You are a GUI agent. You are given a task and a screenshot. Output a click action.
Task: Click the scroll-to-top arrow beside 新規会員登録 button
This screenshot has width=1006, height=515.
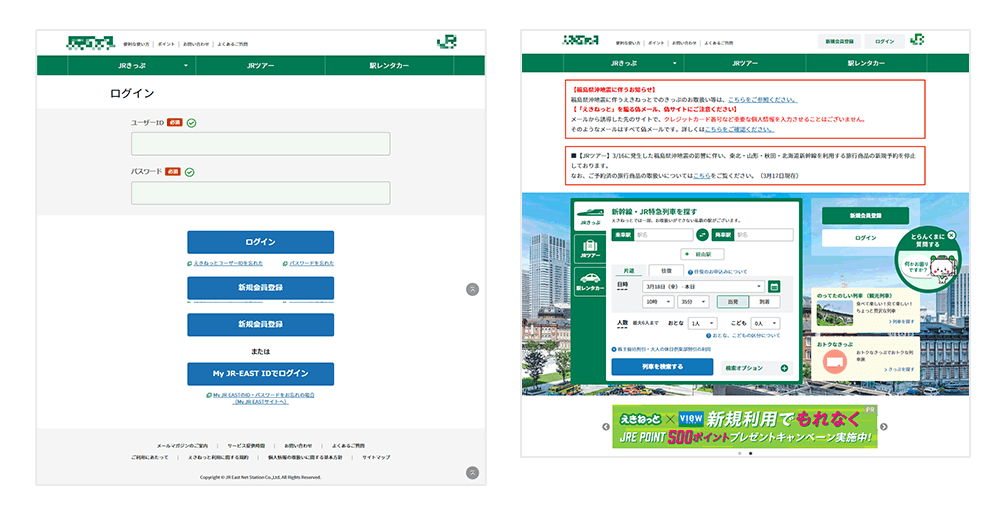pyautogui.click(x=472, y=289)
